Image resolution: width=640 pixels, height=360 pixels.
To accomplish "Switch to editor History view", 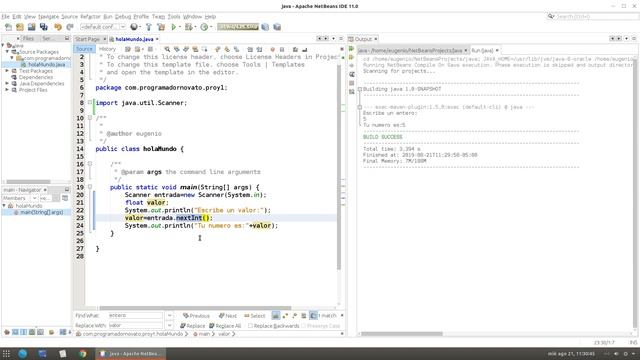I will (x=107, y=49).
